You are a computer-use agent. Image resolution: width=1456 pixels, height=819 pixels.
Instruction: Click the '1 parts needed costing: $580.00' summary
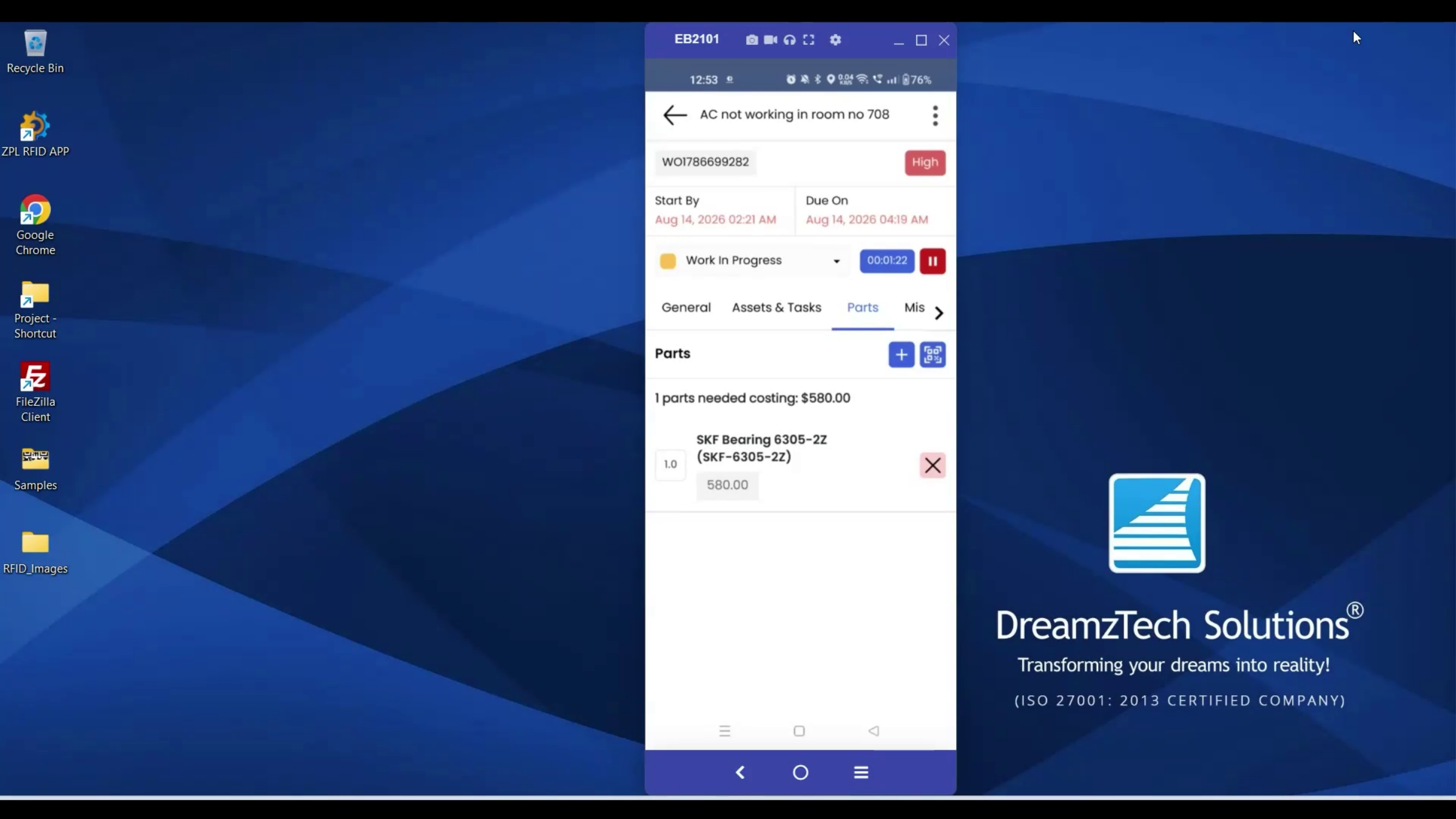point(752,398)
